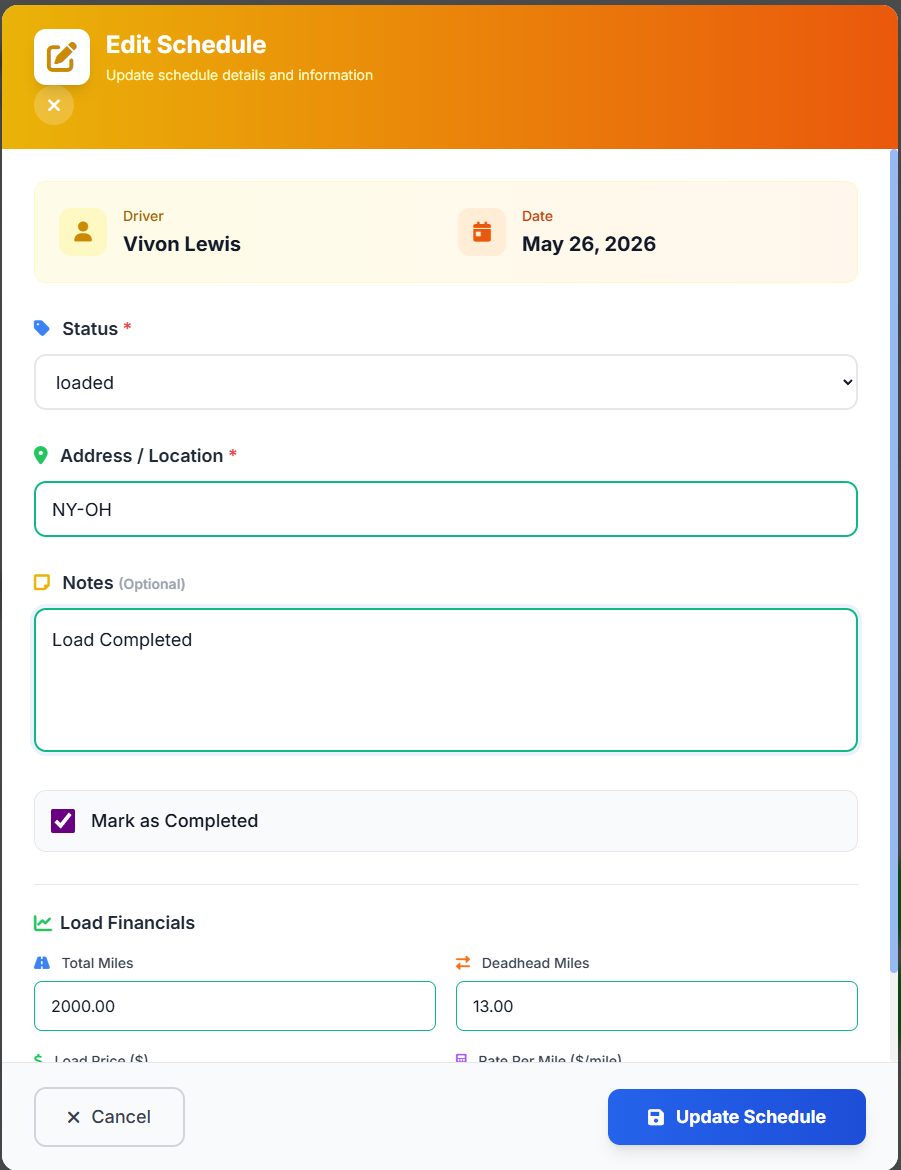Click the Mark as Completed label
Viewport: 901px width, 1170px height.
pyautogui.click(x=175, y=821)
